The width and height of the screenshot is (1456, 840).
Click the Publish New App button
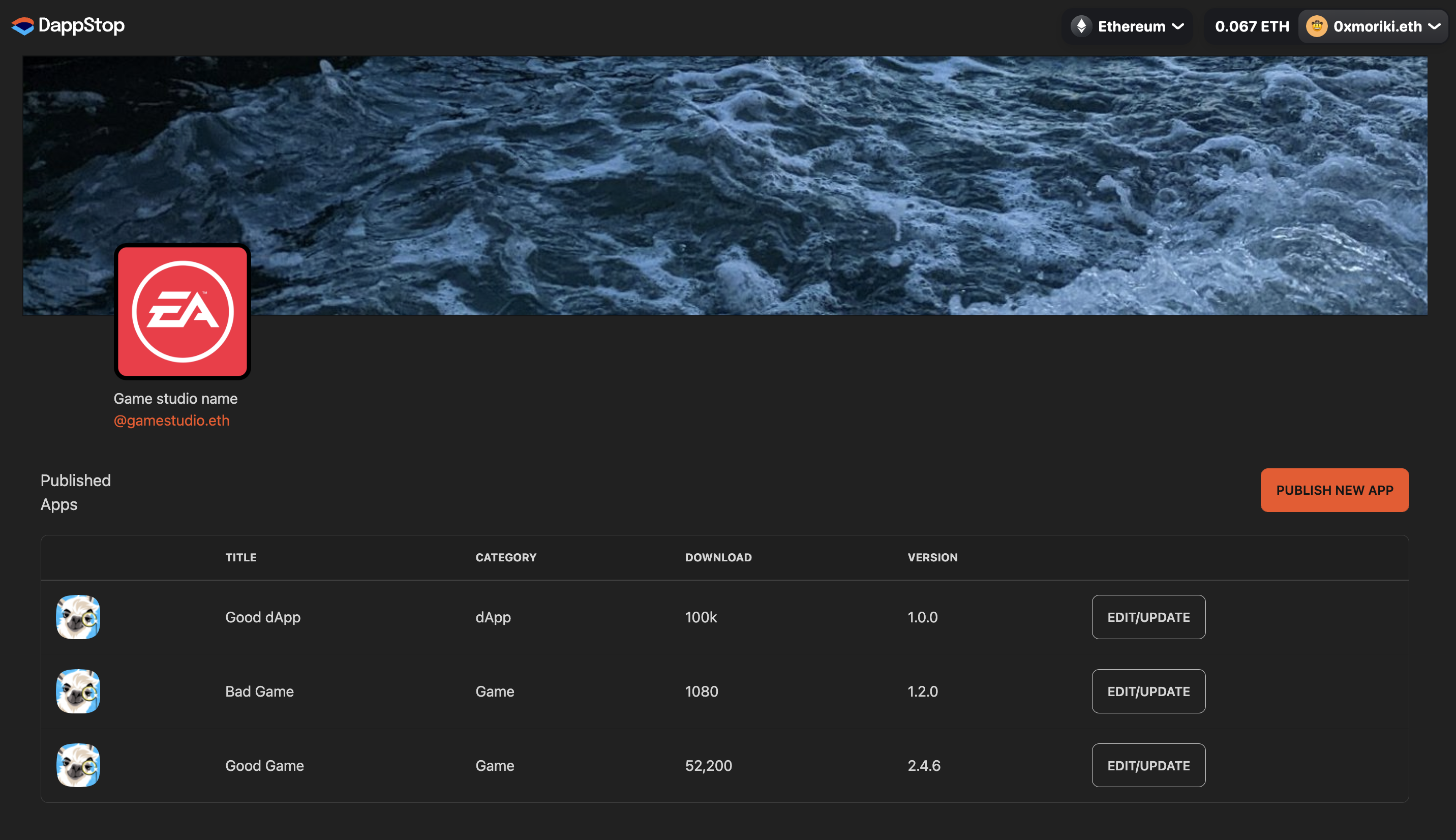coord(1334,490)
